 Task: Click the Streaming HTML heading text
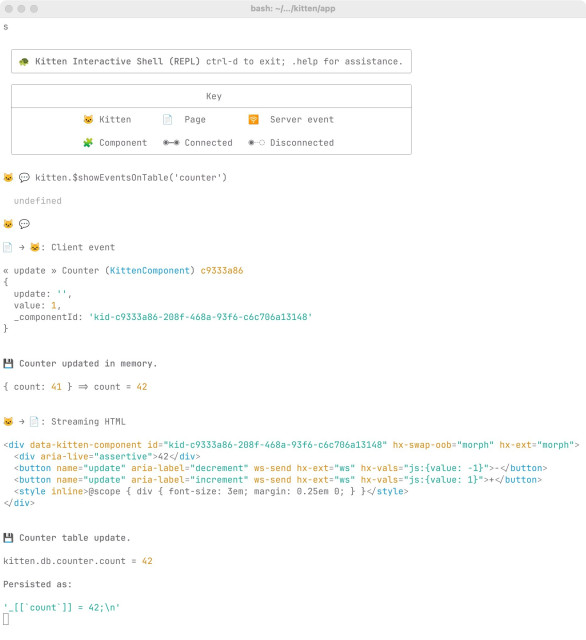(x=88, y=422)
